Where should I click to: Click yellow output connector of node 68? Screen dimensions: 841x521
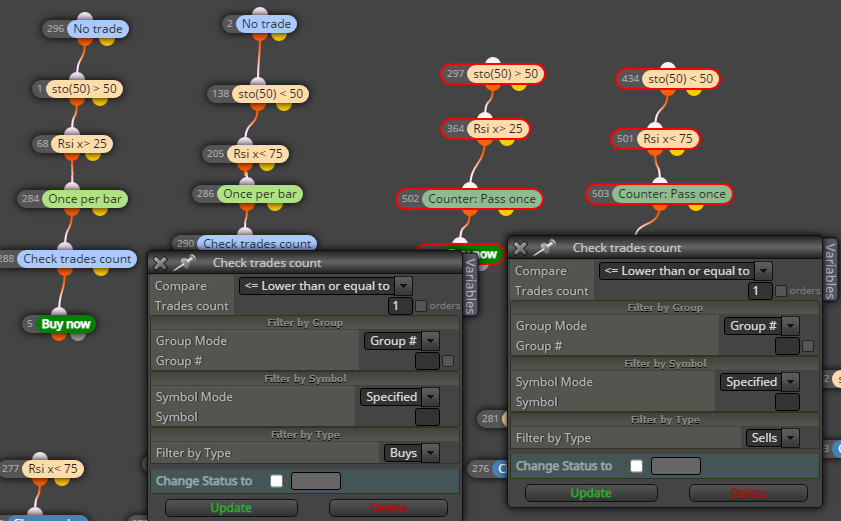click(x=92, y=156)
